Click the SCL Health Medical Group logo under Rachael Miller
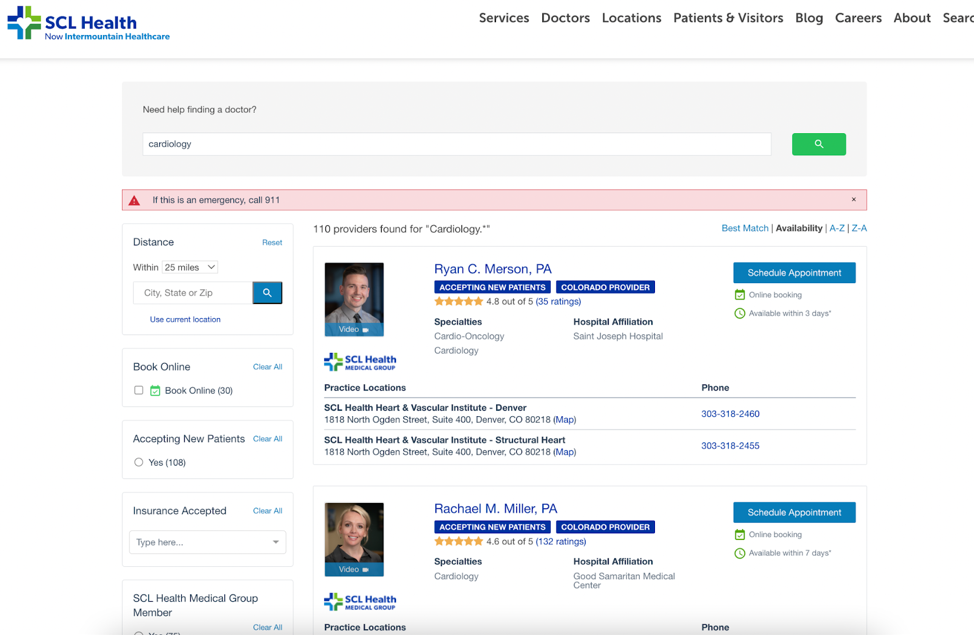 (360, 601)
